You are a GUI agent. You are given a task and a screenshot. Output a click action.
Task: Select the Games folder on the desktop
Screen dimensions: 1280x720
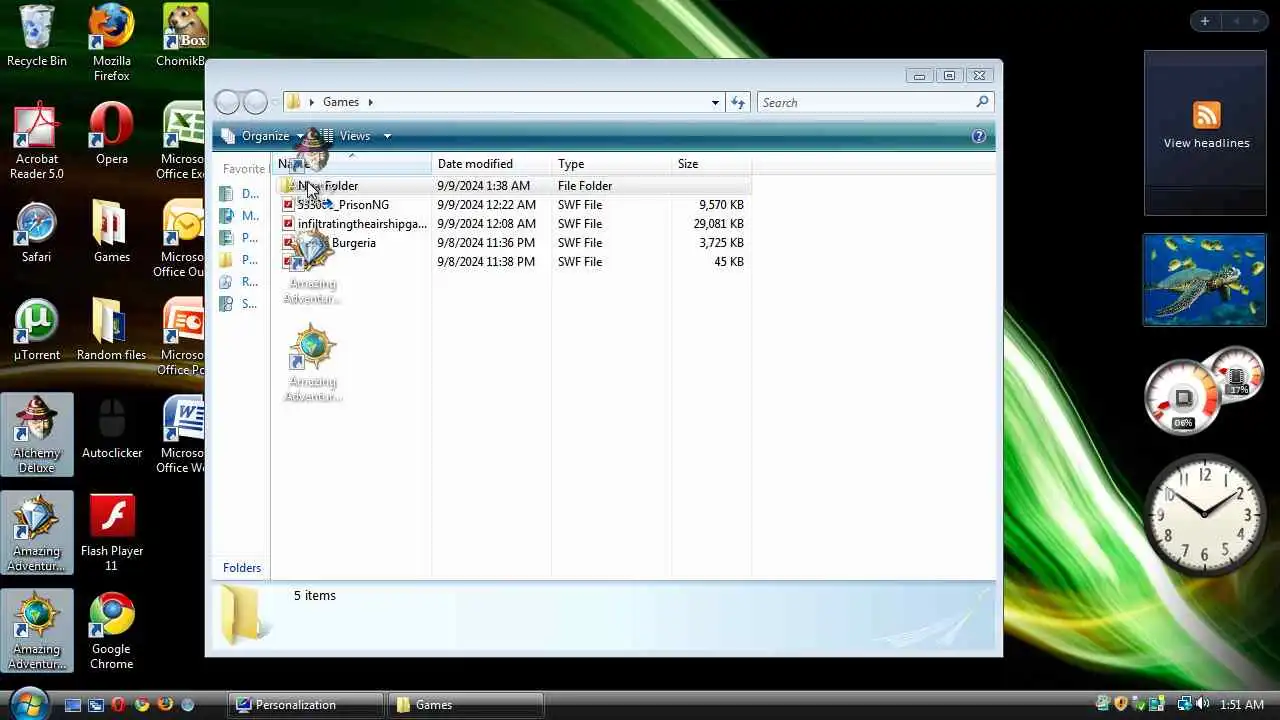tap(111, 232)
